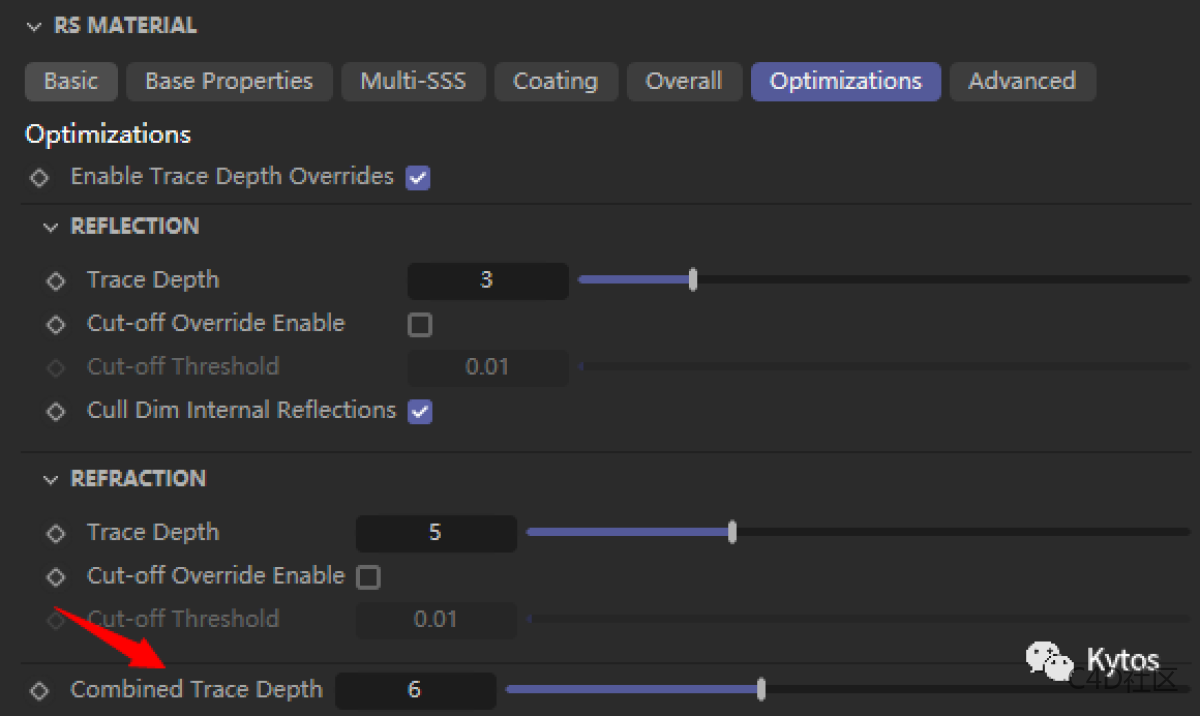The width and height of the screenshot is (1200, 716).
Task: Uncheck Cull Dim Internal Reflections
Action: pos(420,412)
